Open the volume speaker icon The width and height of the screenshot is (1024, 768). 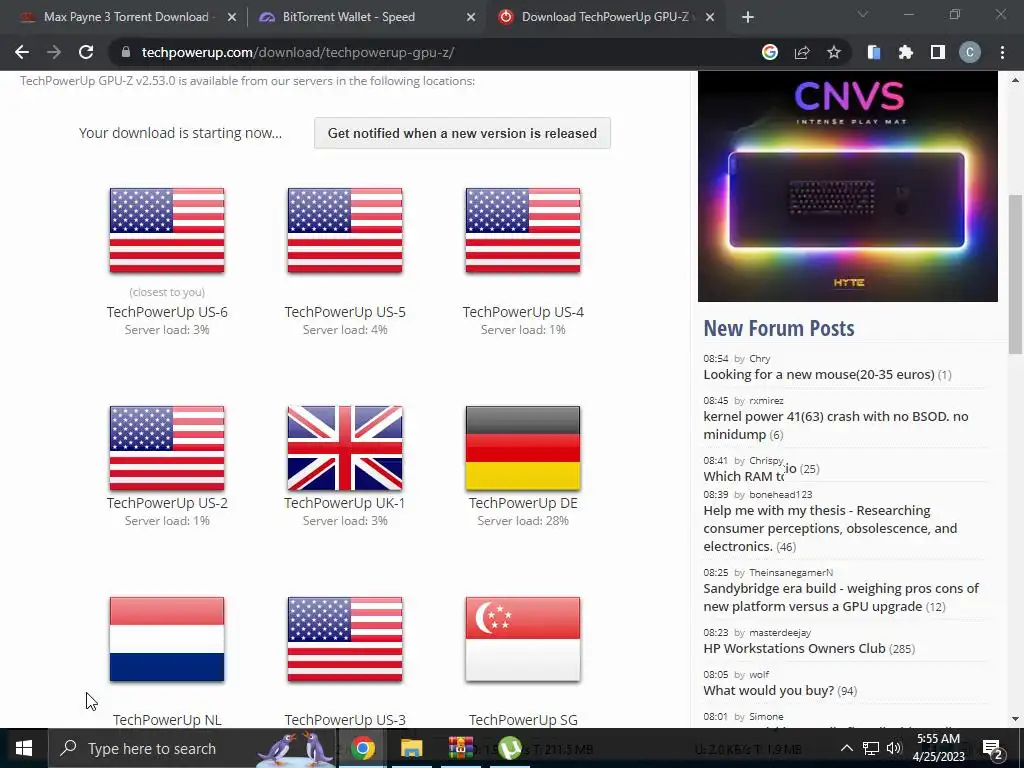[894, 748]
